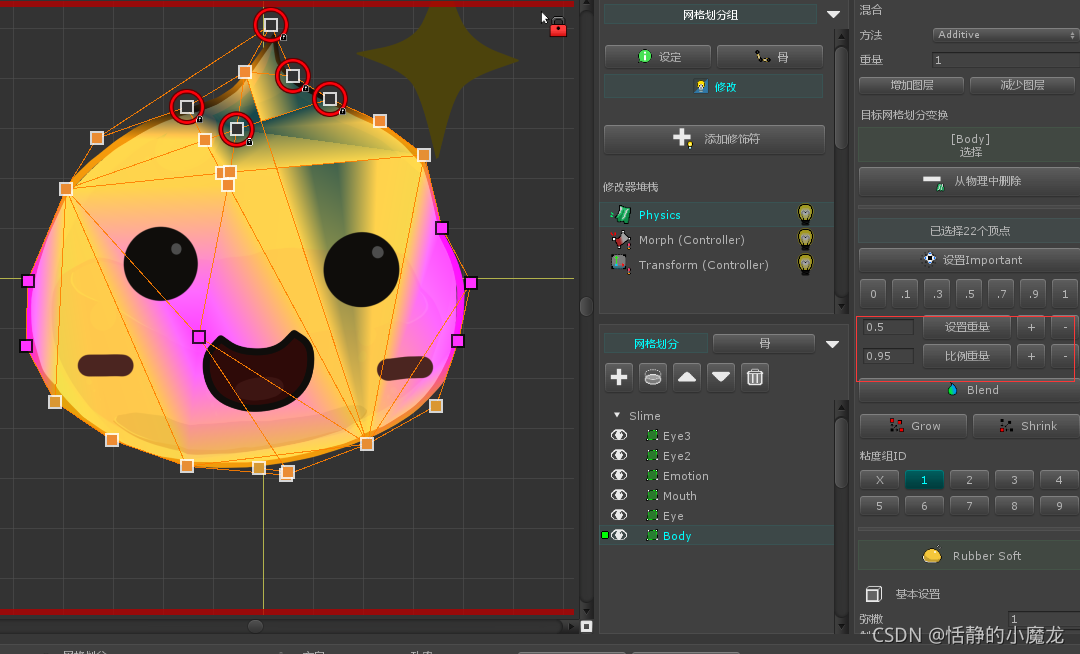Click 从物理中删除 remove from physics
This screenshot has height=654, width=1080.
pos(970,182)
